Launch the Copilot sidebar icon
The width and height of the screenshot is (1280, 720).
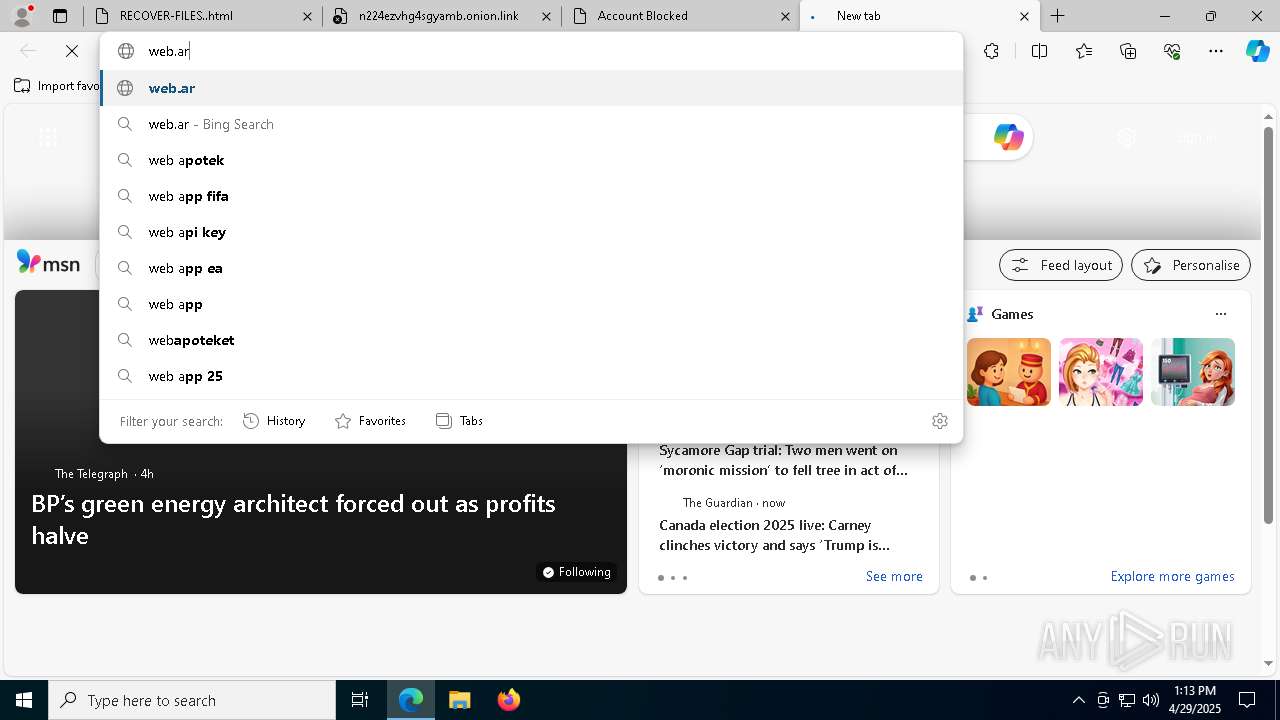1258,51
